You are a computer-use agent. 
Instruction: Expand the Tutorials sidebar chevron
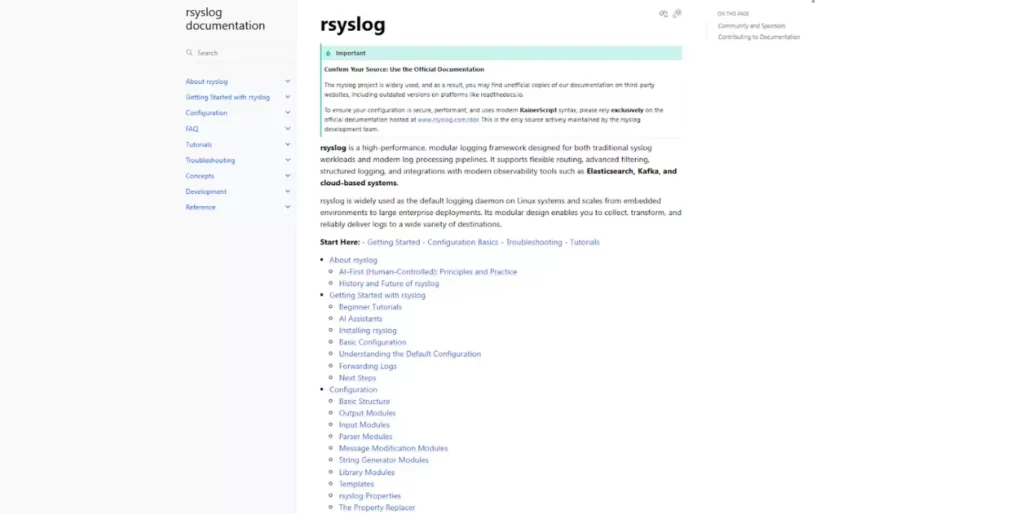(x=288, y=144)
